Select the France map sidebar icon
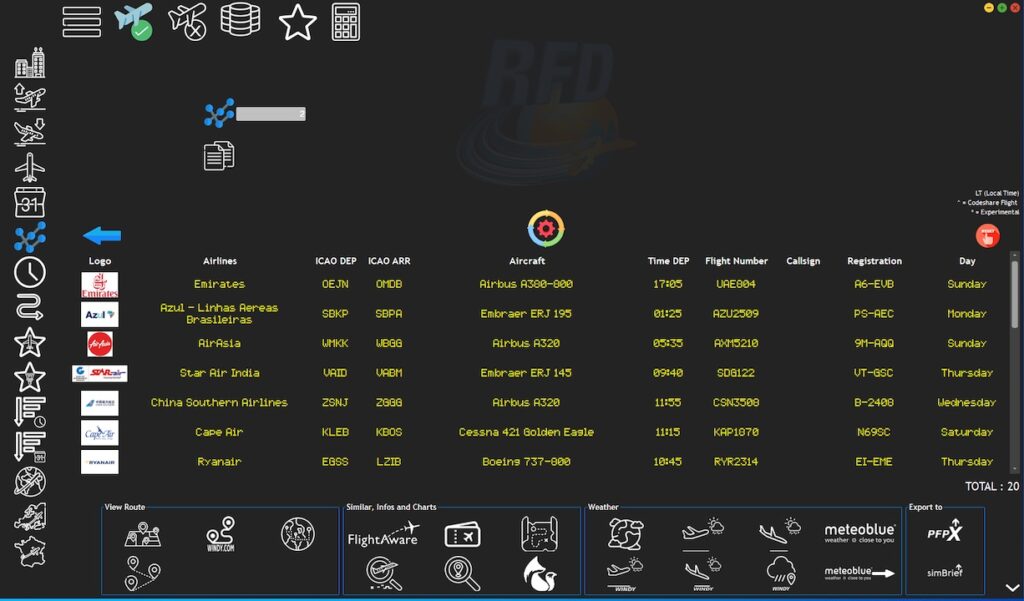This screenshot has width=1024, height=601. (30, 551)
